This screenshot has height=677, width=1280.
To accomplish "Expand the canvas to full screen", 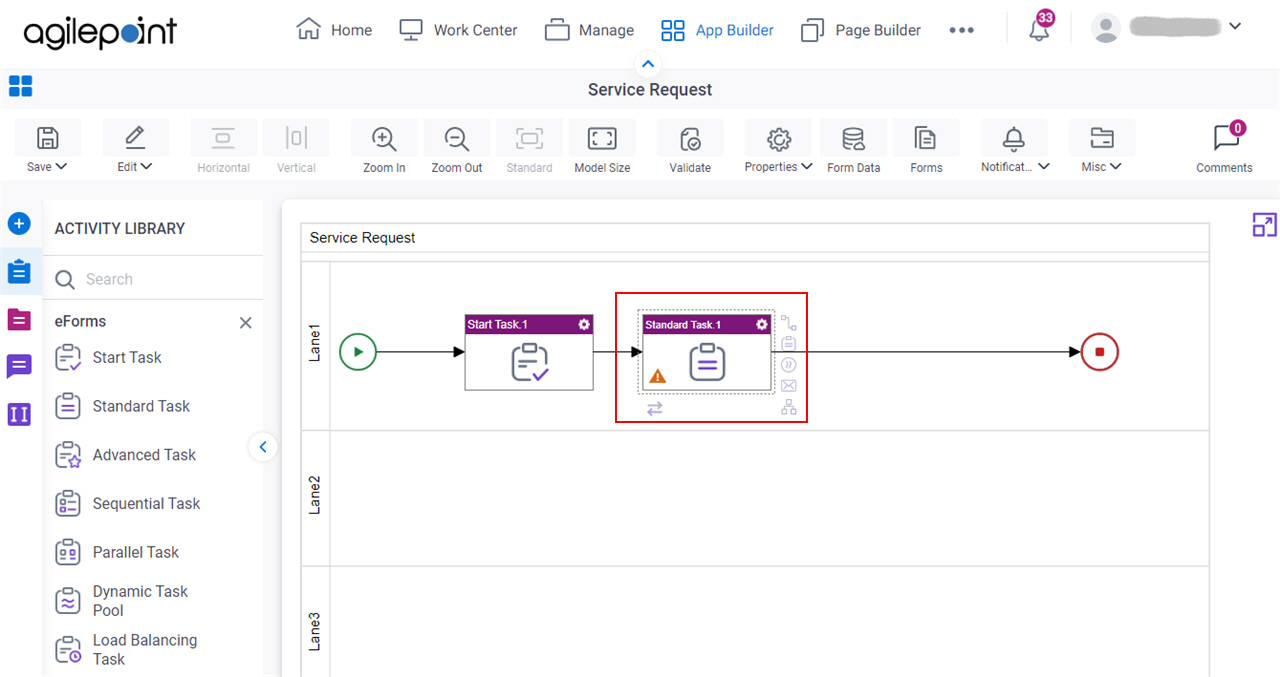I will [x=1265, y=225].
